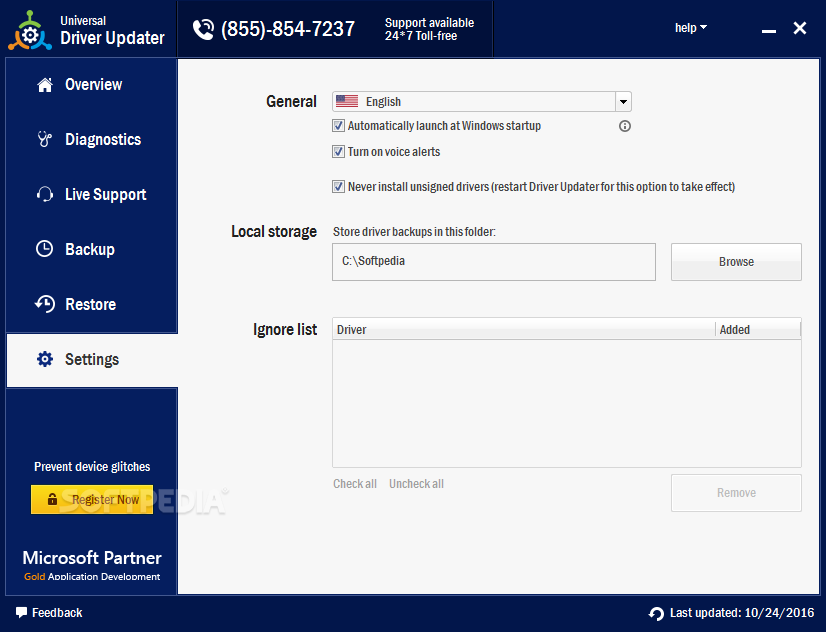Click the (855)-854-7237 support number

288,29
